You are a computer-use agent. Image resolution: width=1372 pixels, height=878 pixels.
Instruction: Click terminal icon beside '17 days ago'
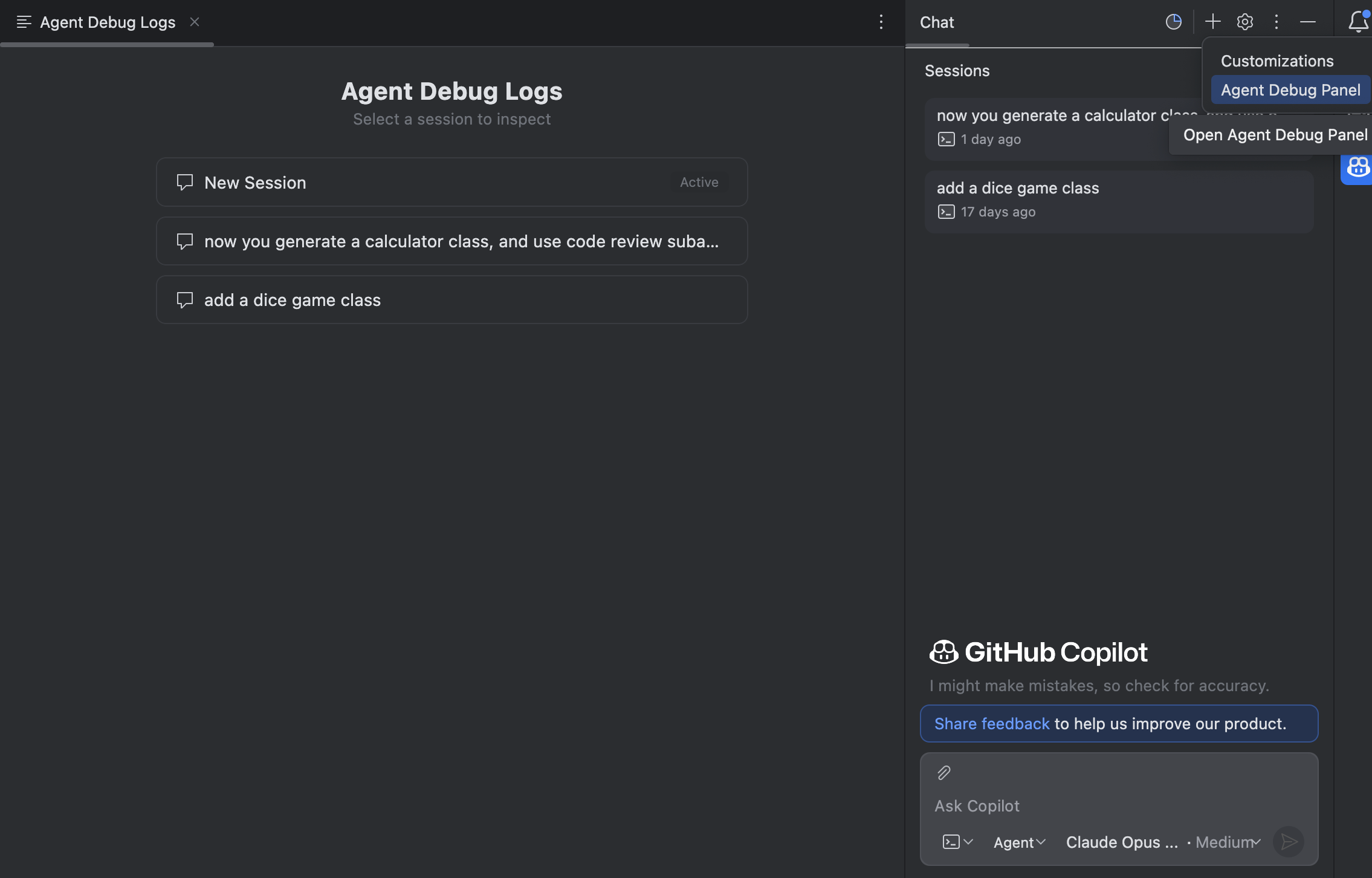click(946, 212)
